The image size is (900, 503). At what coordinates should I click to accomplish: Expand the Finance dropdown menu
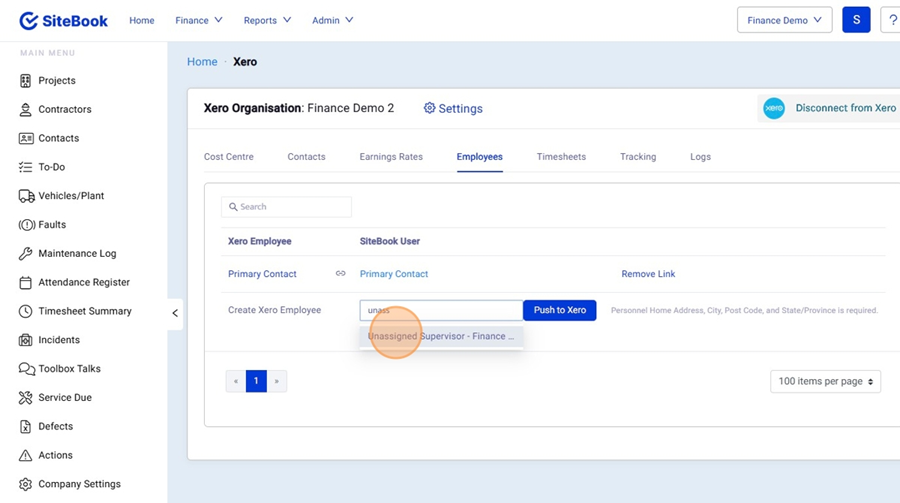[x=199, y=20]
